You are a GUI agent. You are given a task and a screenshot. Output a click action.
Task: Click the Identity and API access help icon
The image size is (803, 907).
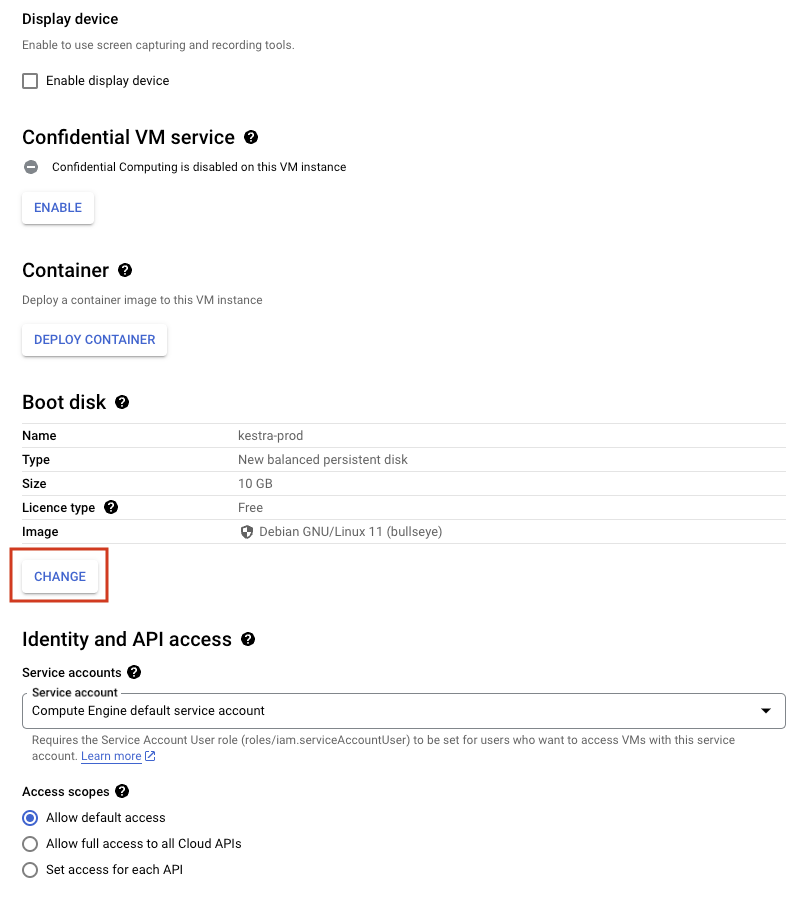tap(248, 639)
